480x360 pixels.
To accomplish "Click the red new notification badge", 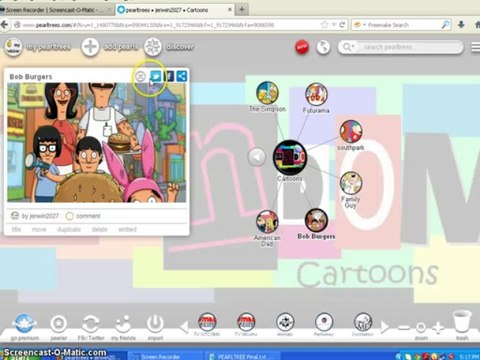I will [x=302, y=47].
